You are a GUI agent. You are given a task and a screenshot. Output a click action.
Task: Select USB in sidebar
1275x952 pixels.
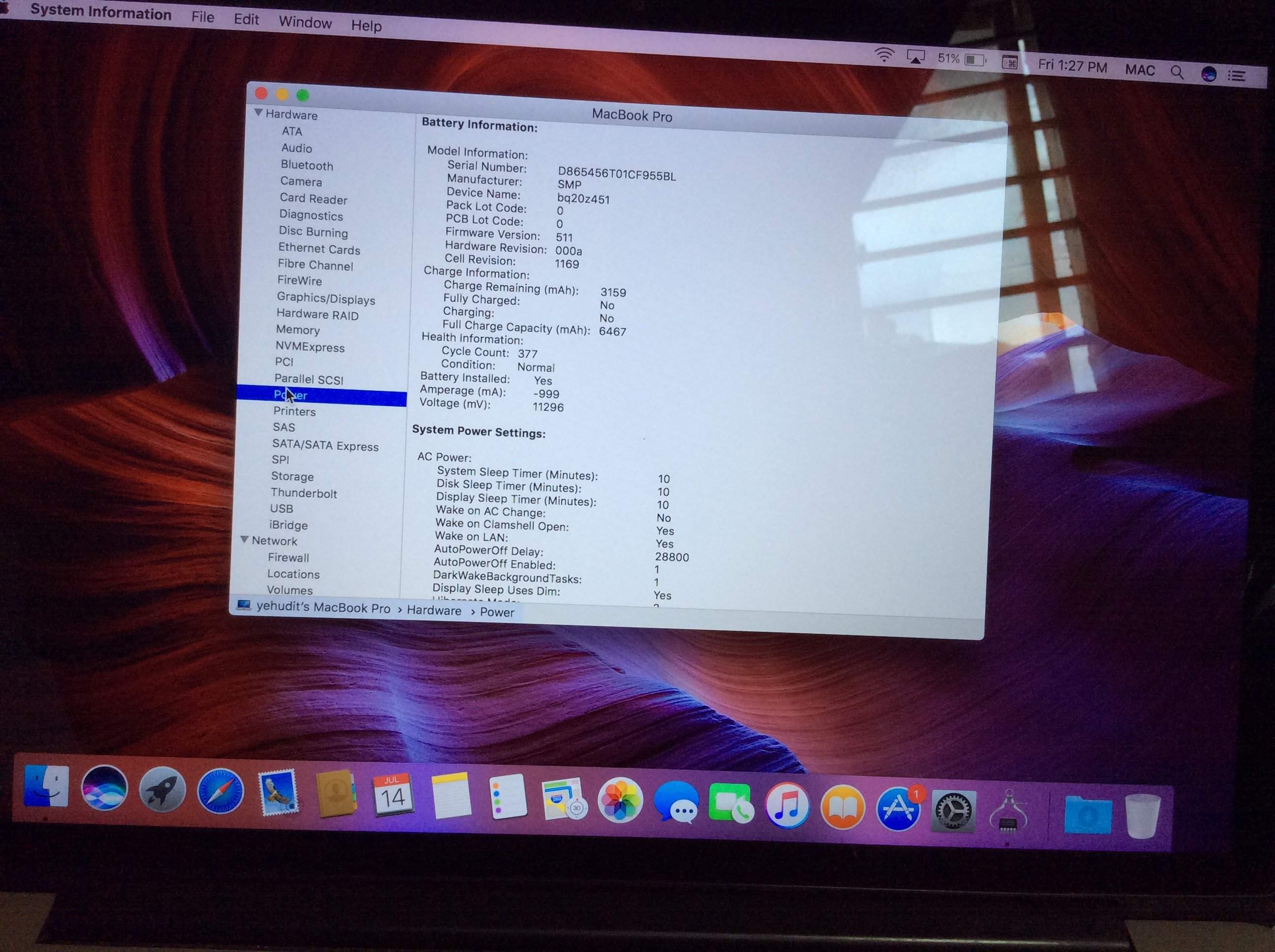(281, 509)
